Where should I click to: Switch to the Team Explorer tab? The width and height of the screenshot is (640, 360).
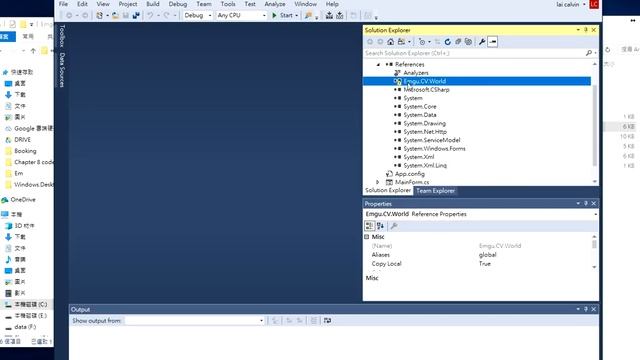(x=436, y=191)
